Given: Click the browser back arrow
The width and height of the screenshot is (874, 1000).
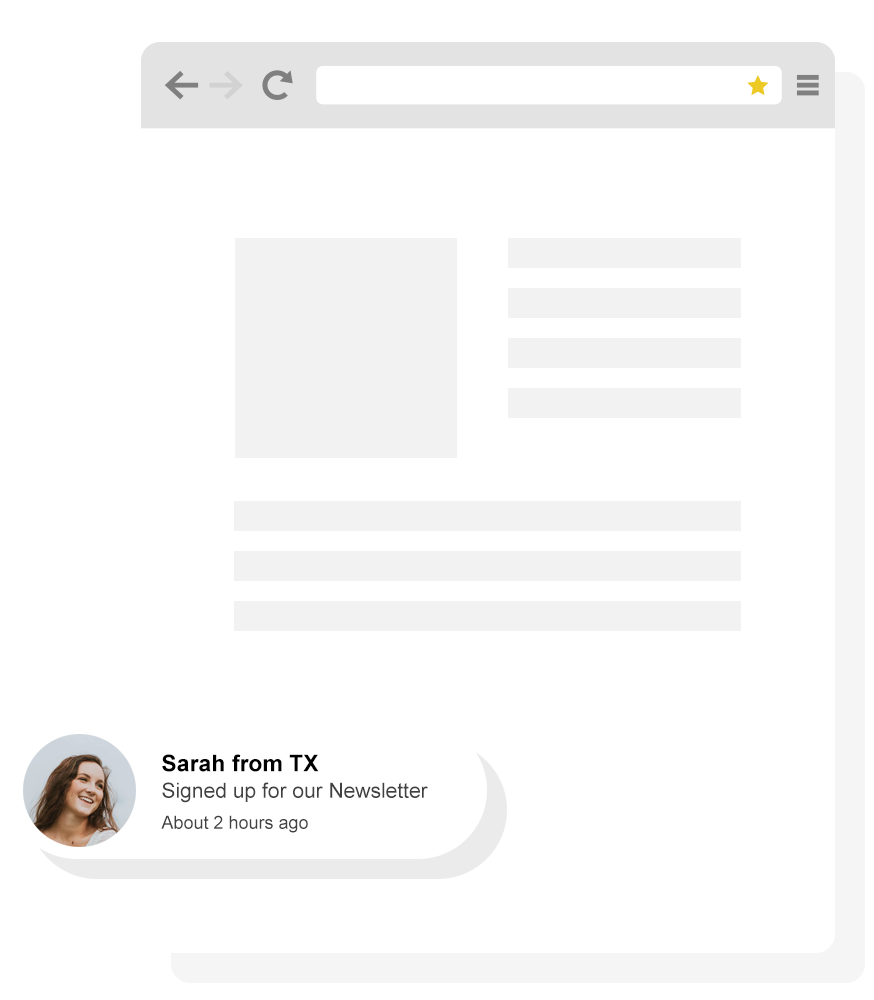Looking at the screenshot, I should click(181, 85).
